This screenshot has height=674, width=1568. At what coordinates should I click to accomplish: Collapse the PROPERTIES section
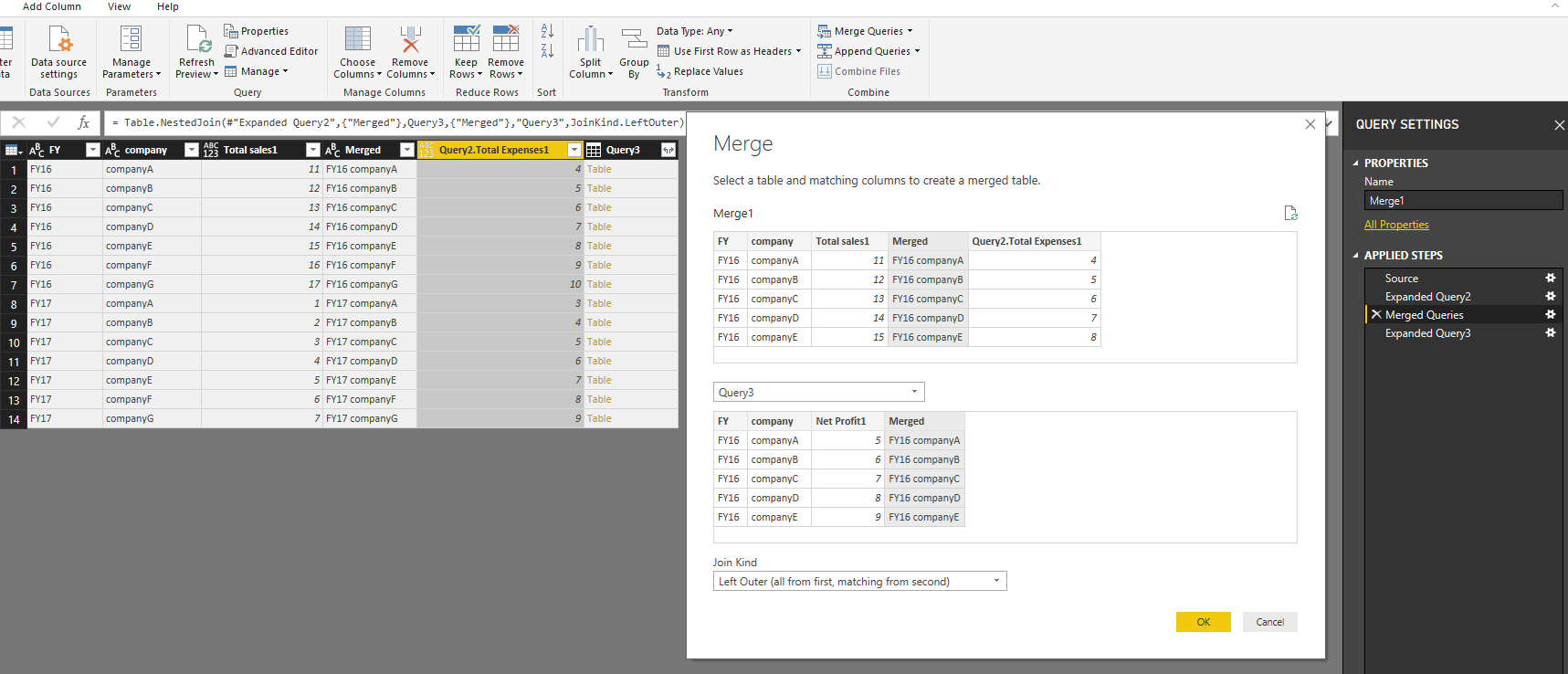click(1356, 163)
